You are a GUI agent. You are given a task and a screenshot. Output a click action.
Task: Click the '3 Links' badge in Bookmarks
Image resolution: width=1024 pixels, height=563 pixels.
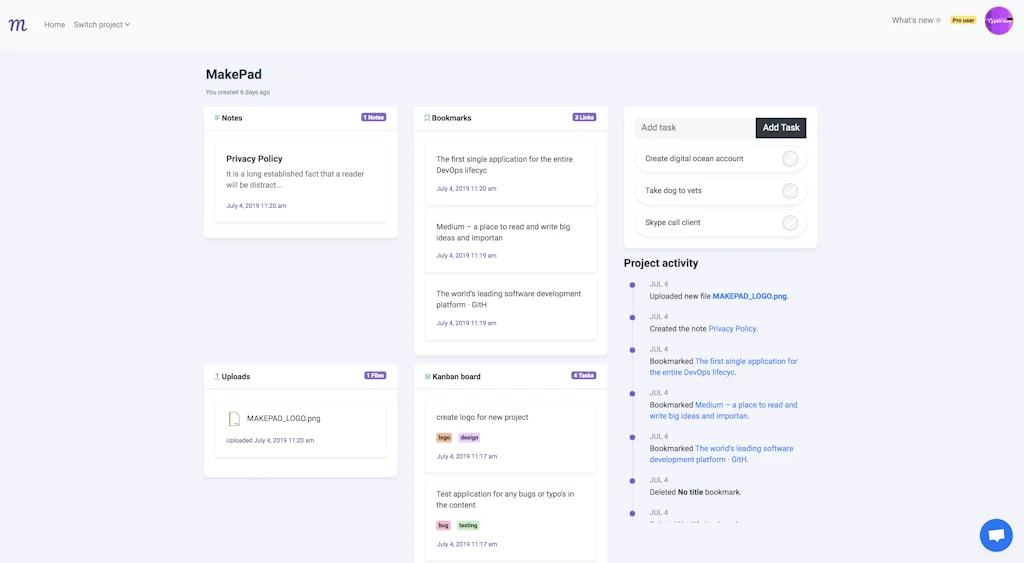click(x=584, y=118)
